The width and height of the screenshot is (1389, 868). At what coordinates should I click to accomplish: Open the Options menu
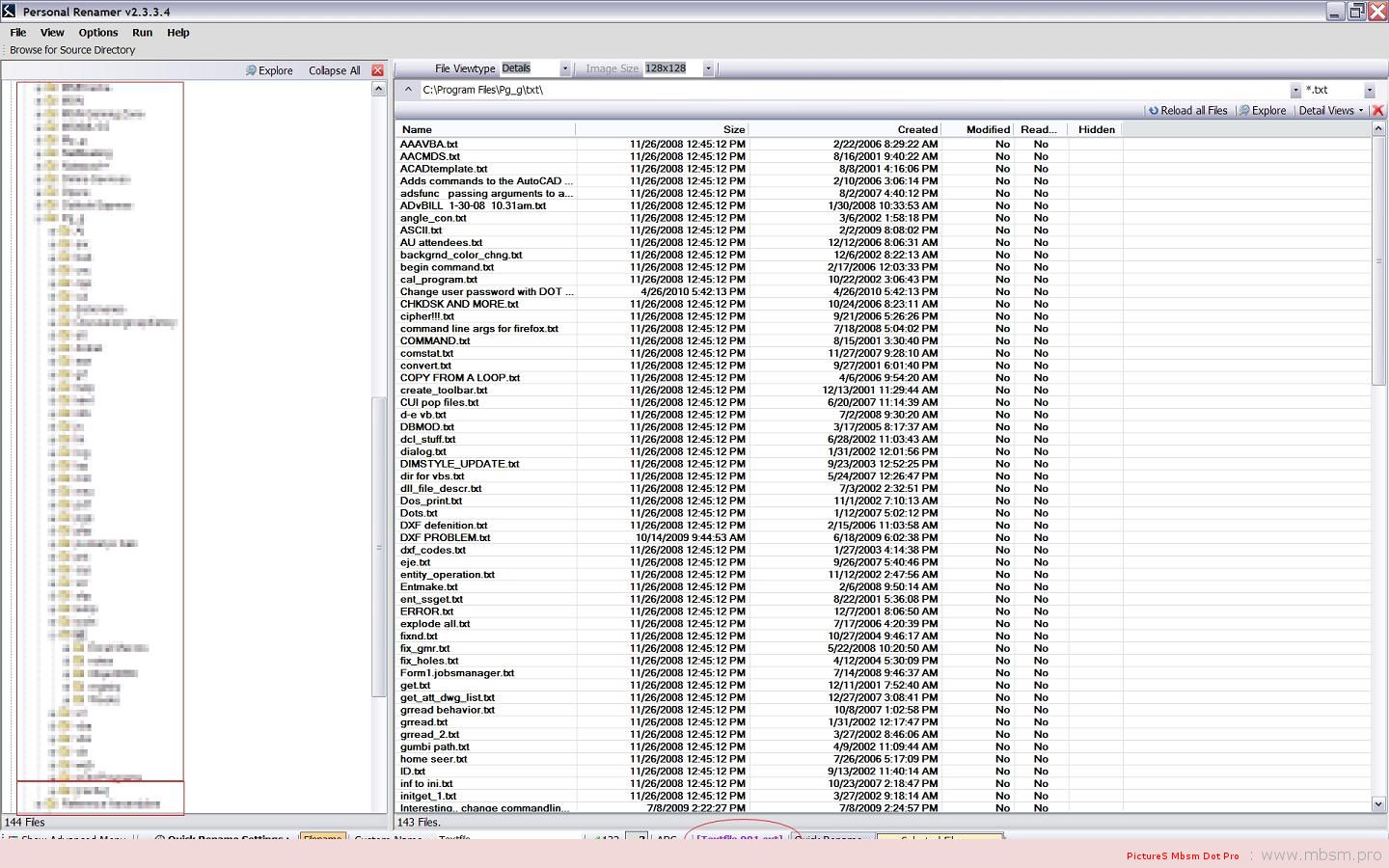pyautogui.click(x=97, y=33)
